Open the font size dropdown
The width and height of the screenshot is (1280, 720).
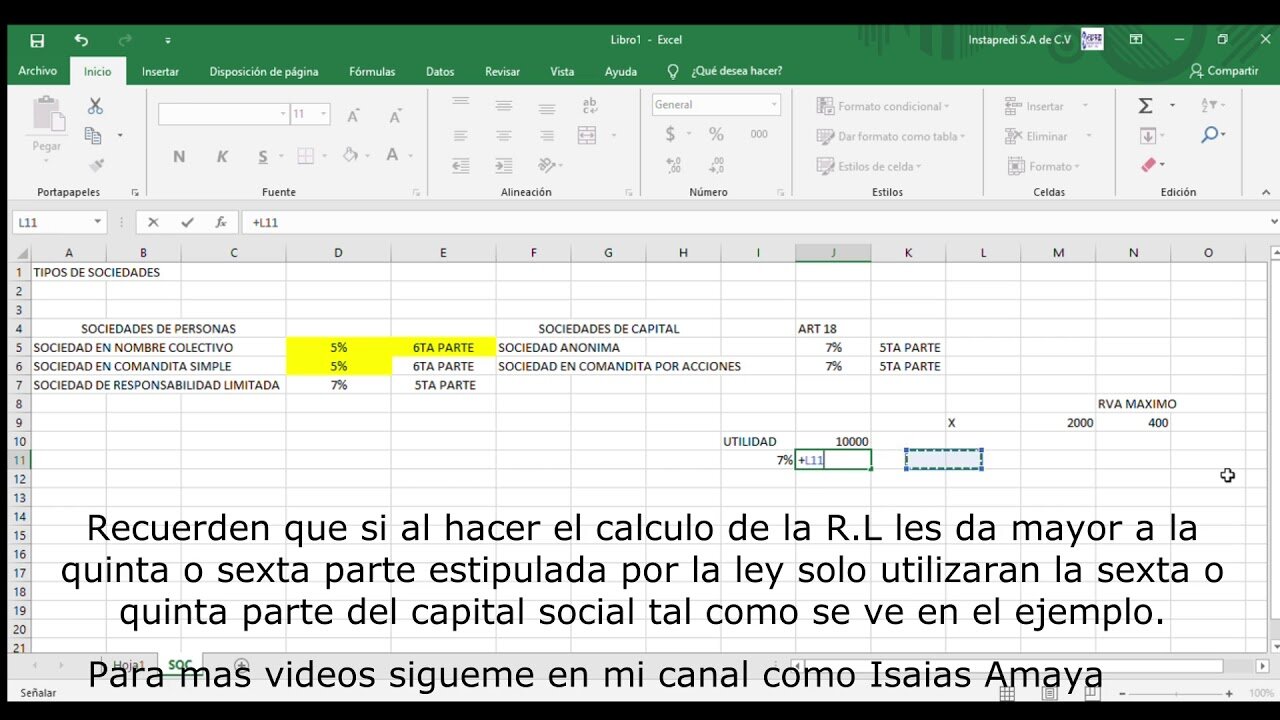(x=323, y=115)
